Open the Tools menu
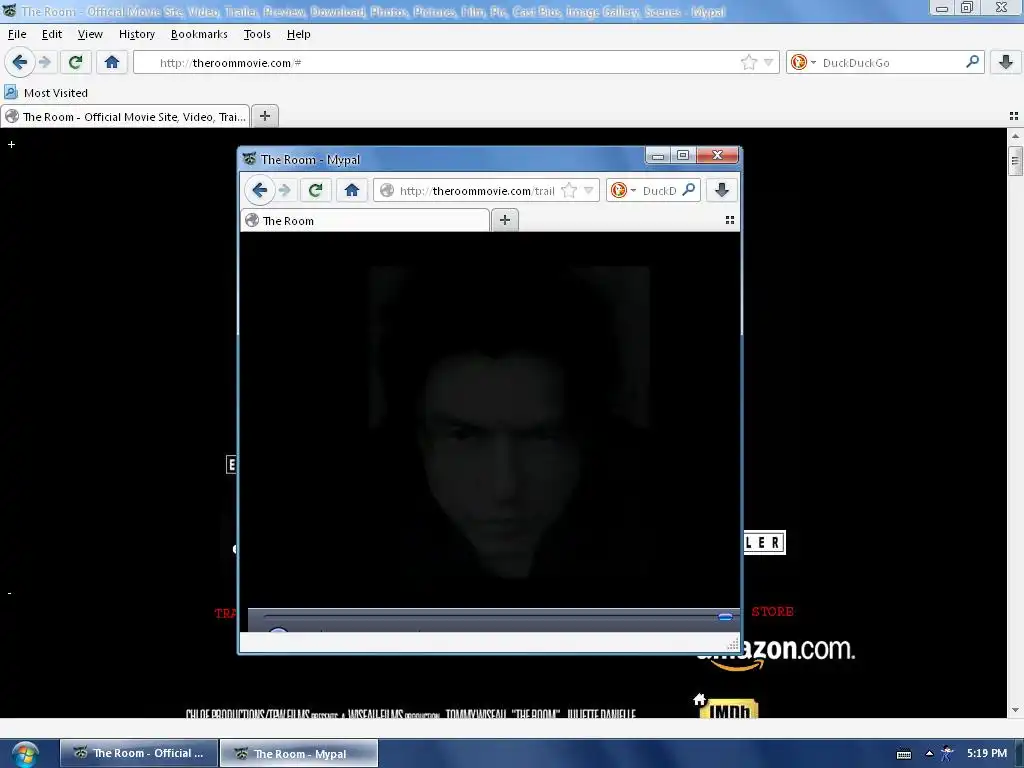 coord(257,34)
